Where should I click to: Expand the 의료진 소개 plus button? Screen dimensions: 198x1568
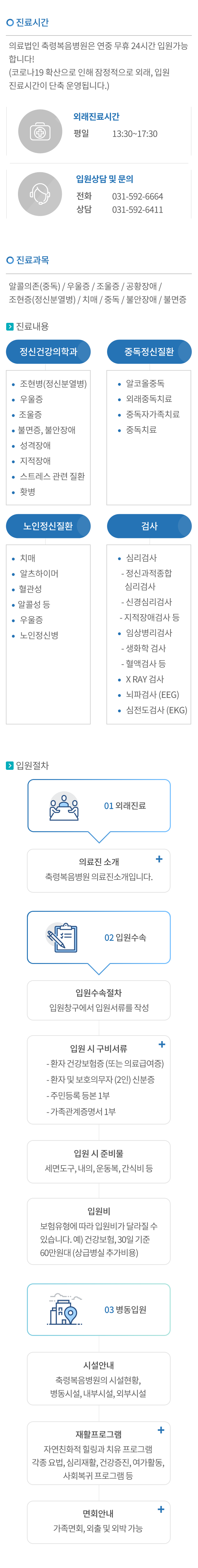pyautogui.click(x=159, y=859)
